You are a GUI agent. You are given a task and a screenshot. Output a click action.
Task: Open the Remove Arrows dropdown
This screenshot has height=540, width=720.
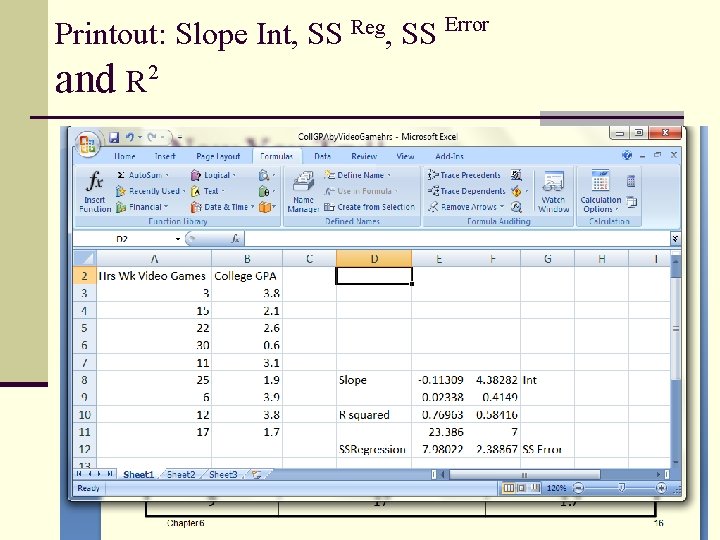tap(502, 207)
